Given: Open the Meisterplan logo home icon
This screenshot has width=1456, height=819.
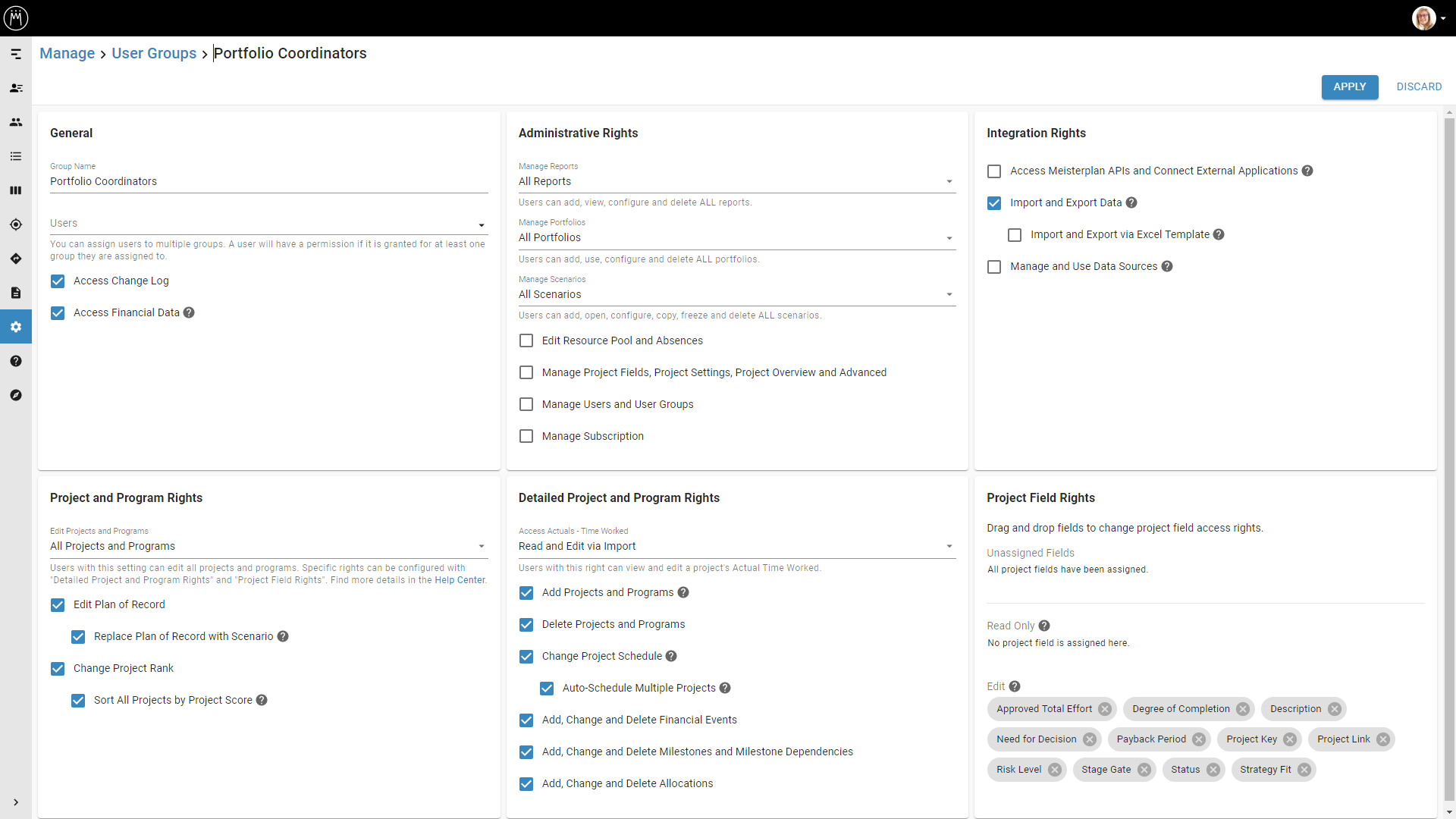Looking at the screenshot, I should pyautogui.click(x=16, y=17).
